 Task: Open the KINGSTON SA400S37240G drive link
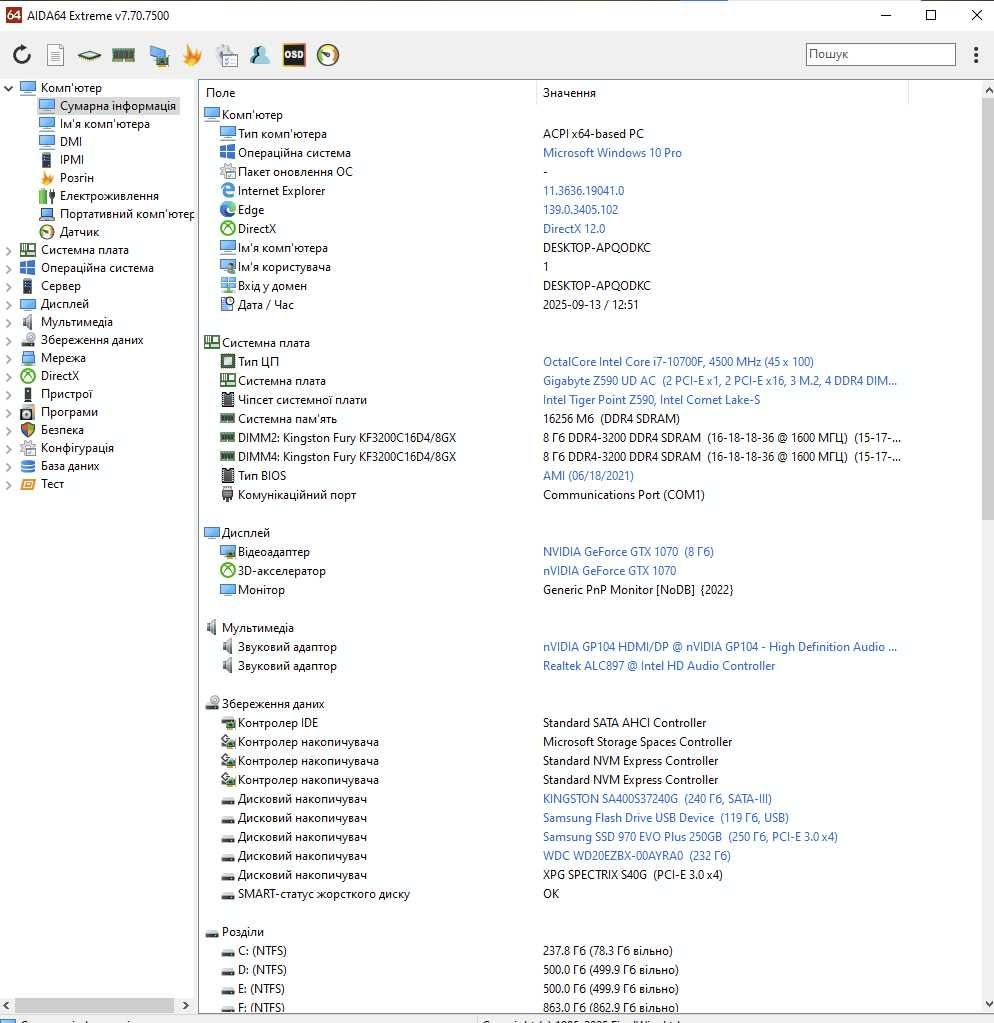point(657,799)
